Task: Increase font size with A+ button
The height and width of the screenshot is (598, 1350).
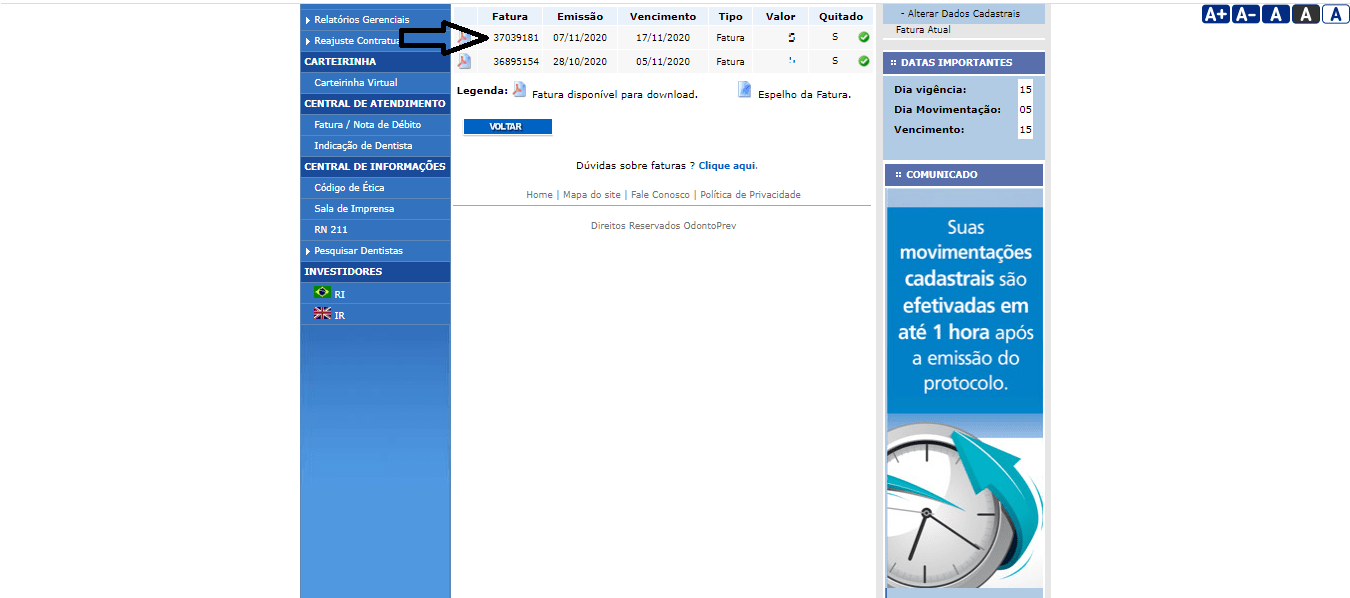Action: tap(1215, 14)
